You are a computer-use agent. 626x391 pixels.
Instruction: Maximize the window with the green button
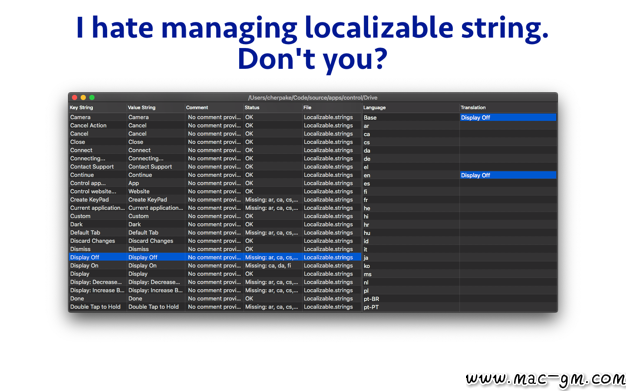[x=92, y=97]
